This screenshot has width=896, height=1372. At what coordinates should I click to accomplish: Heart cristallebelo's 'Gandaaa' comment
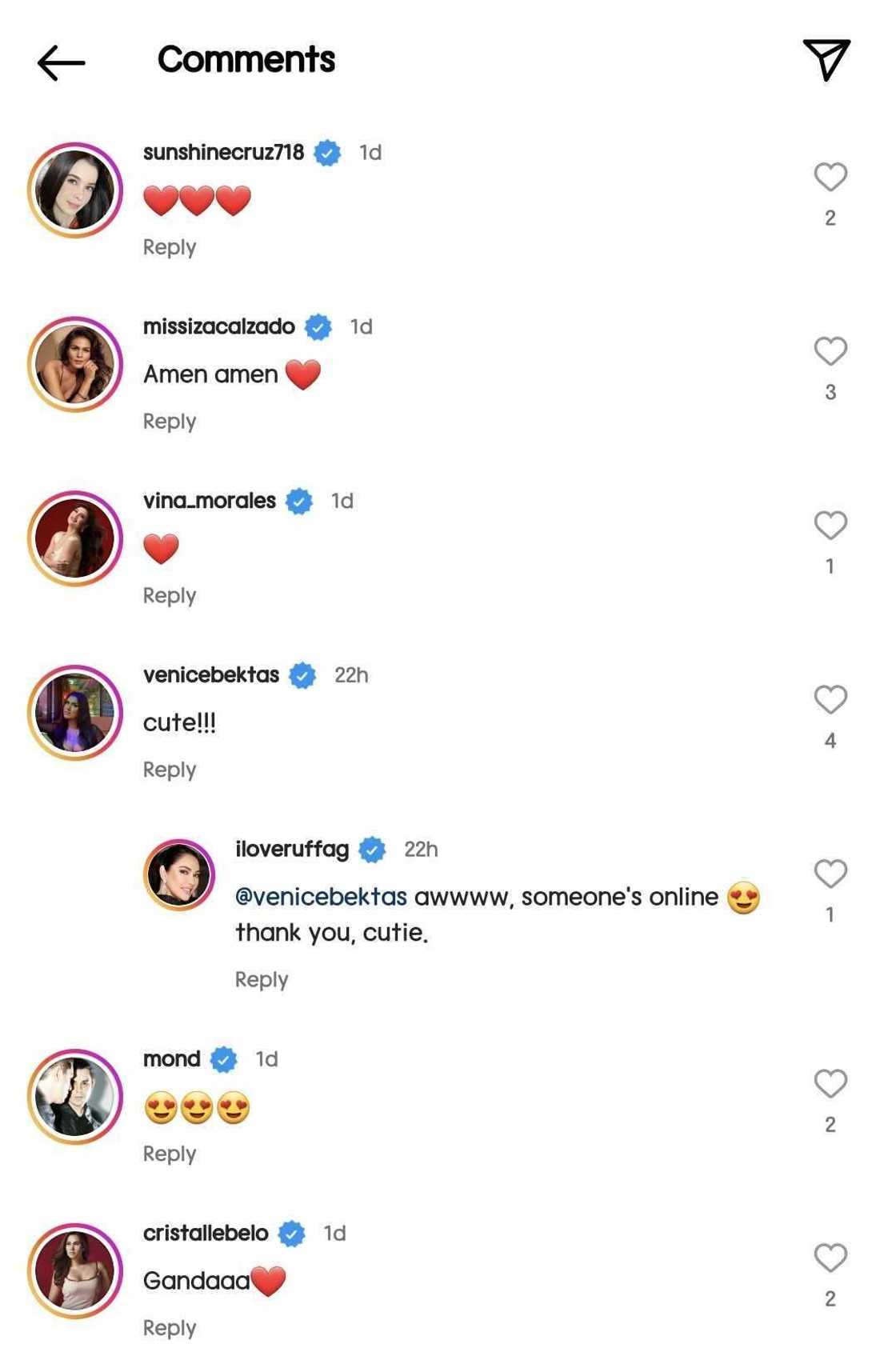pyautogui.click(x=830, y=1258)
